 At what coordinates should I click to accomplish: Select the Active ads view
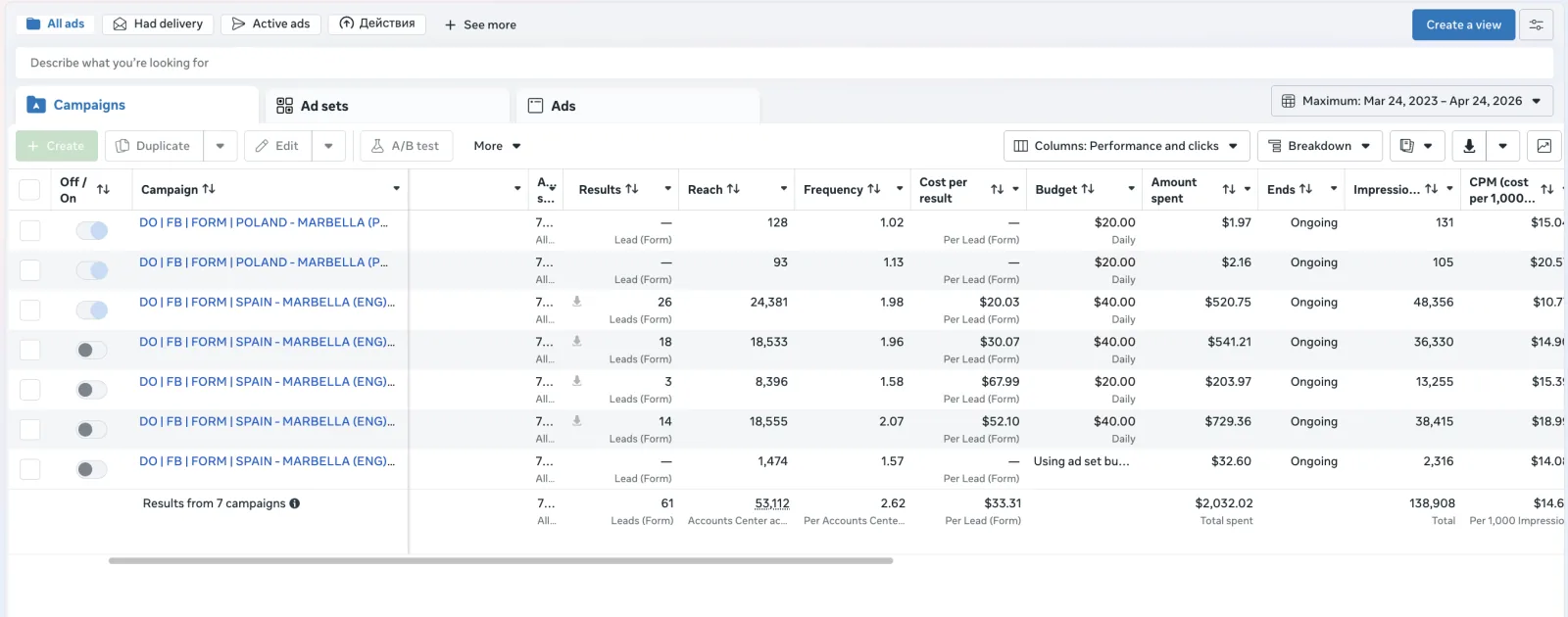click(x=270, y=24)
